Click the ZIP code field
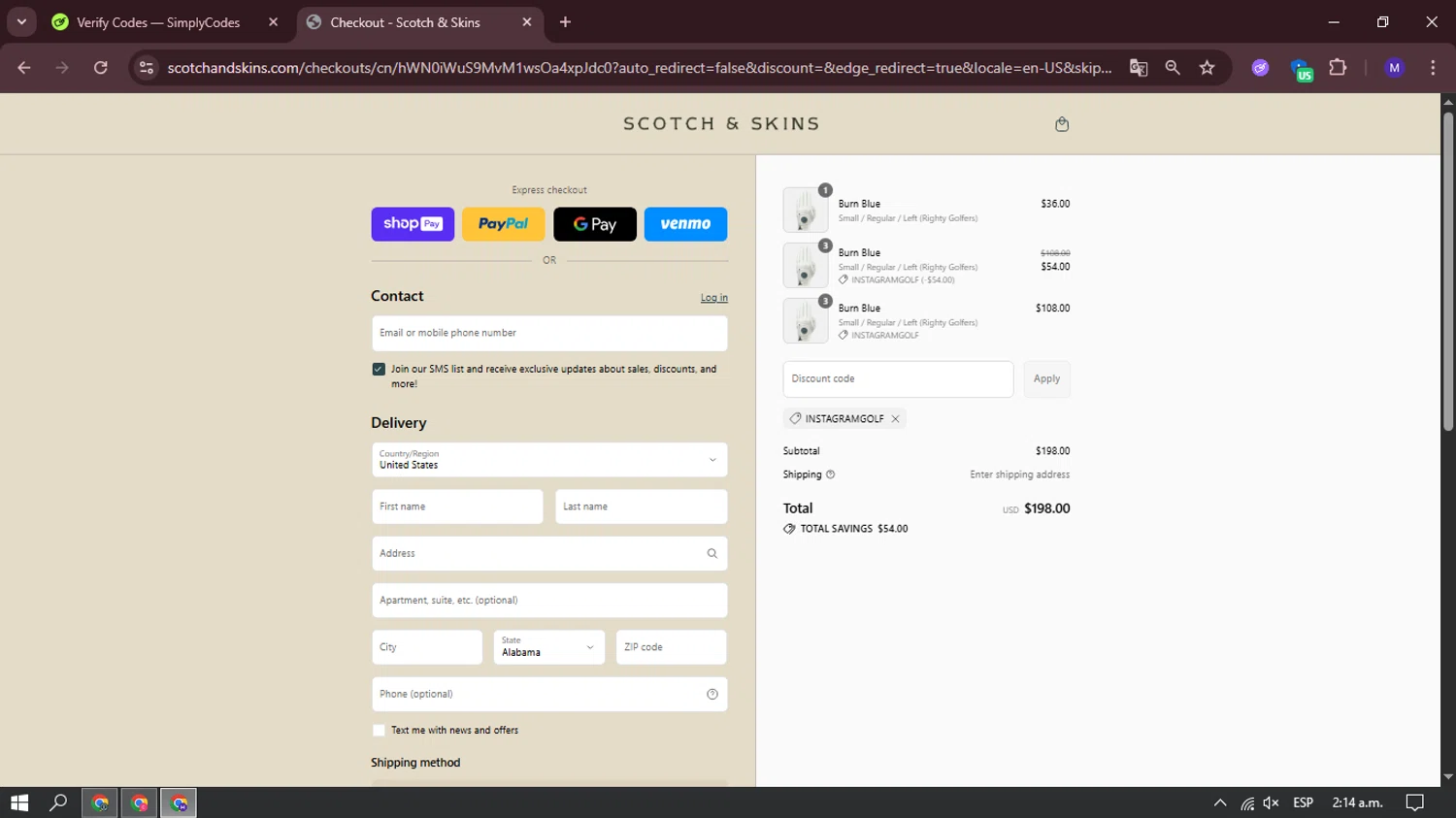This screenshot has height=818, width=1456. (672, 647)
